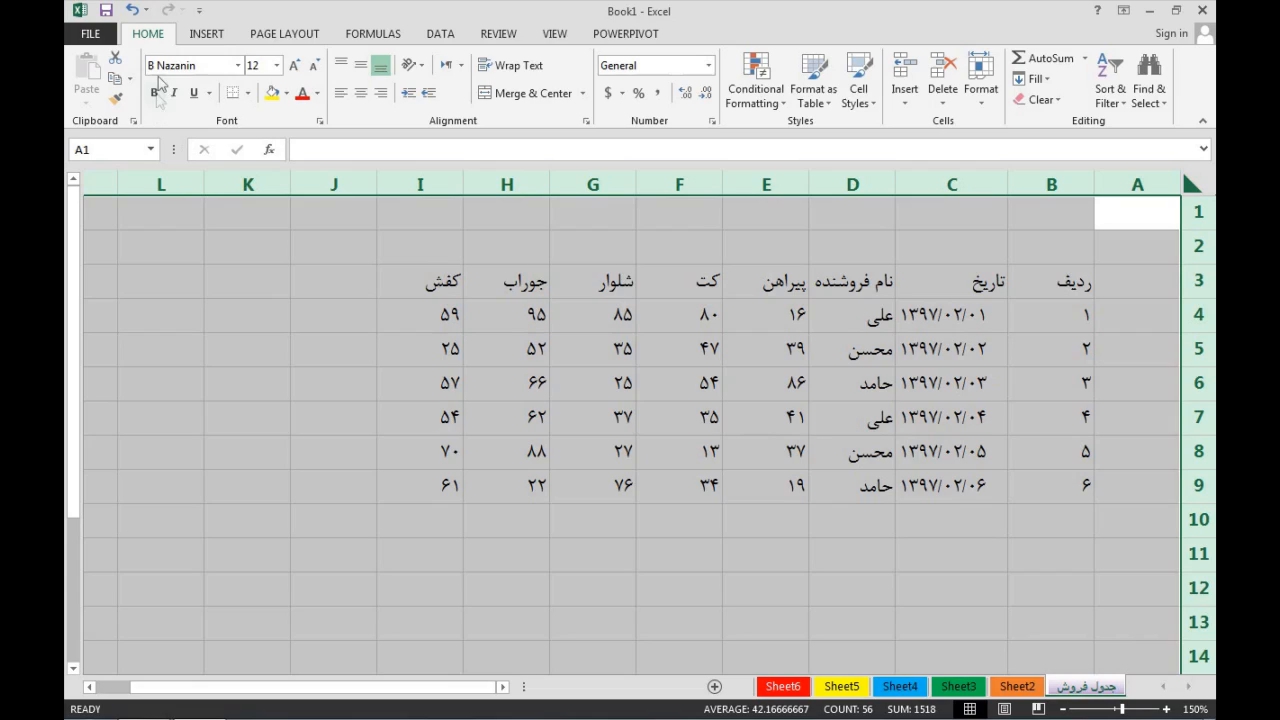Click the Find & Select binoculars icon

click(x=1149, y=68)
